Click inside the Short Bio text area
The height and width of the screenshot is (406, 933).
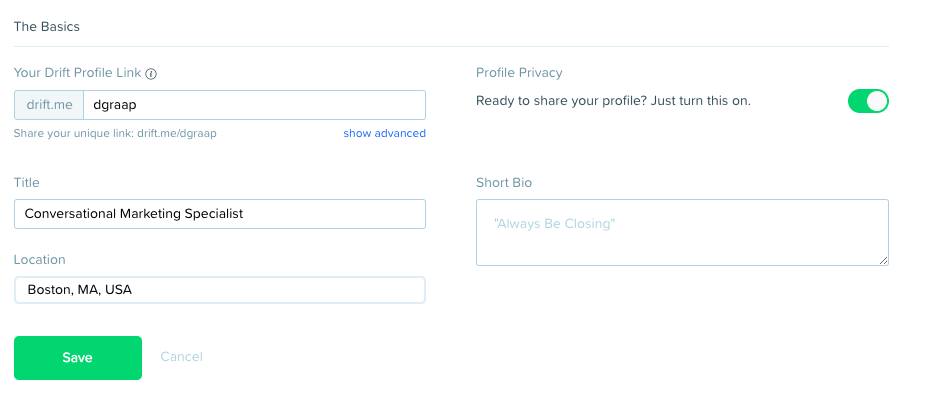(x=682, y=232)
